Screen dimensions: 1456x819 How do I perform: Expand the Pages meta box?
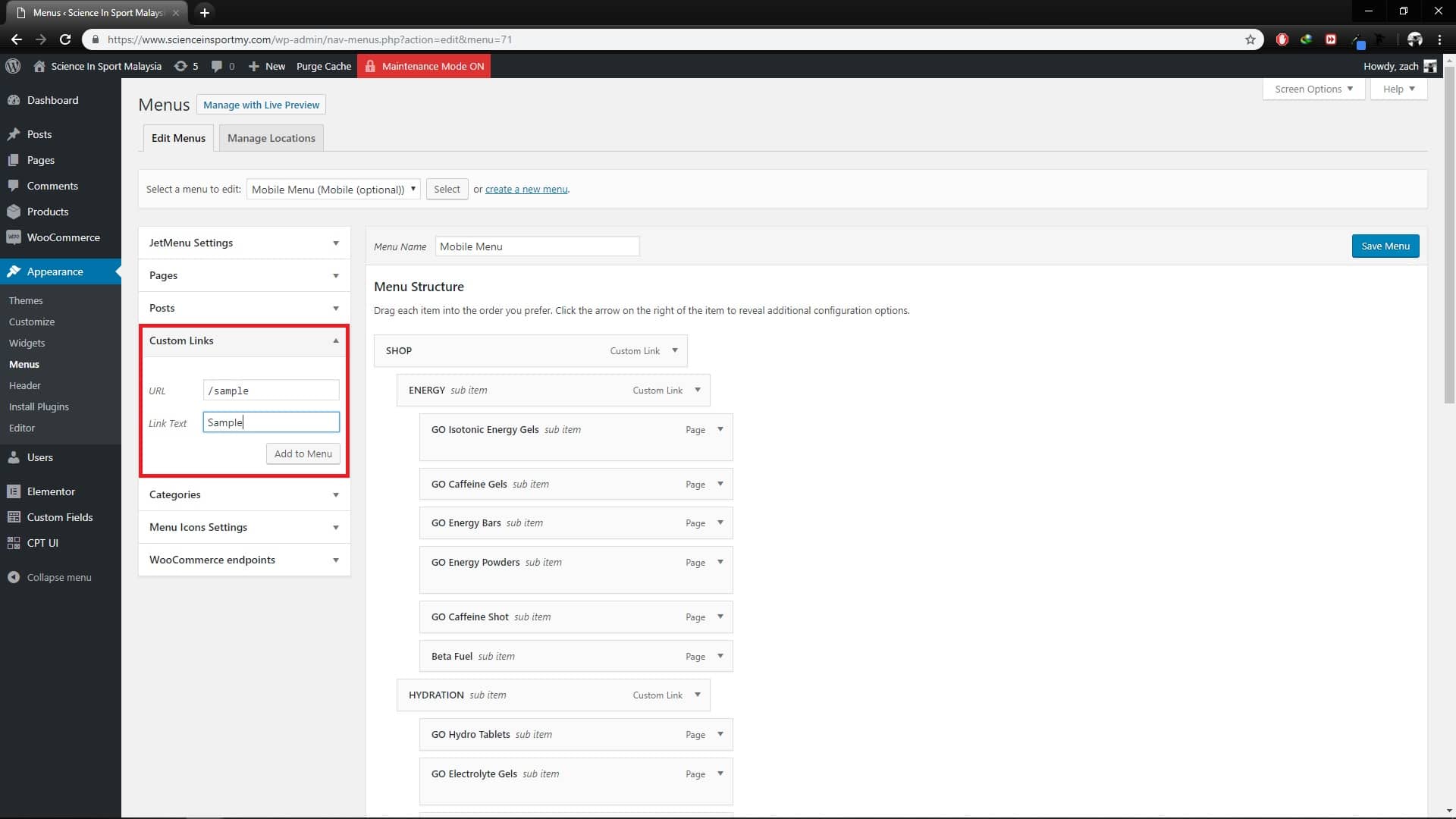pyautogui.click(x=335, y=275)
